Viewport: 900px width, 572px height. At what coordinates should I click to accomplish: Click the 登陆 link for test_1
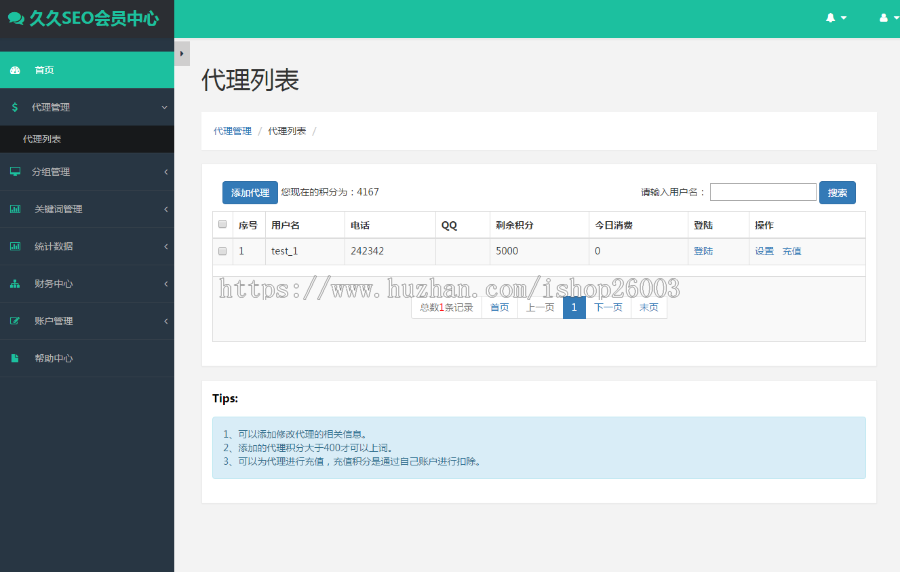point(703,251)
